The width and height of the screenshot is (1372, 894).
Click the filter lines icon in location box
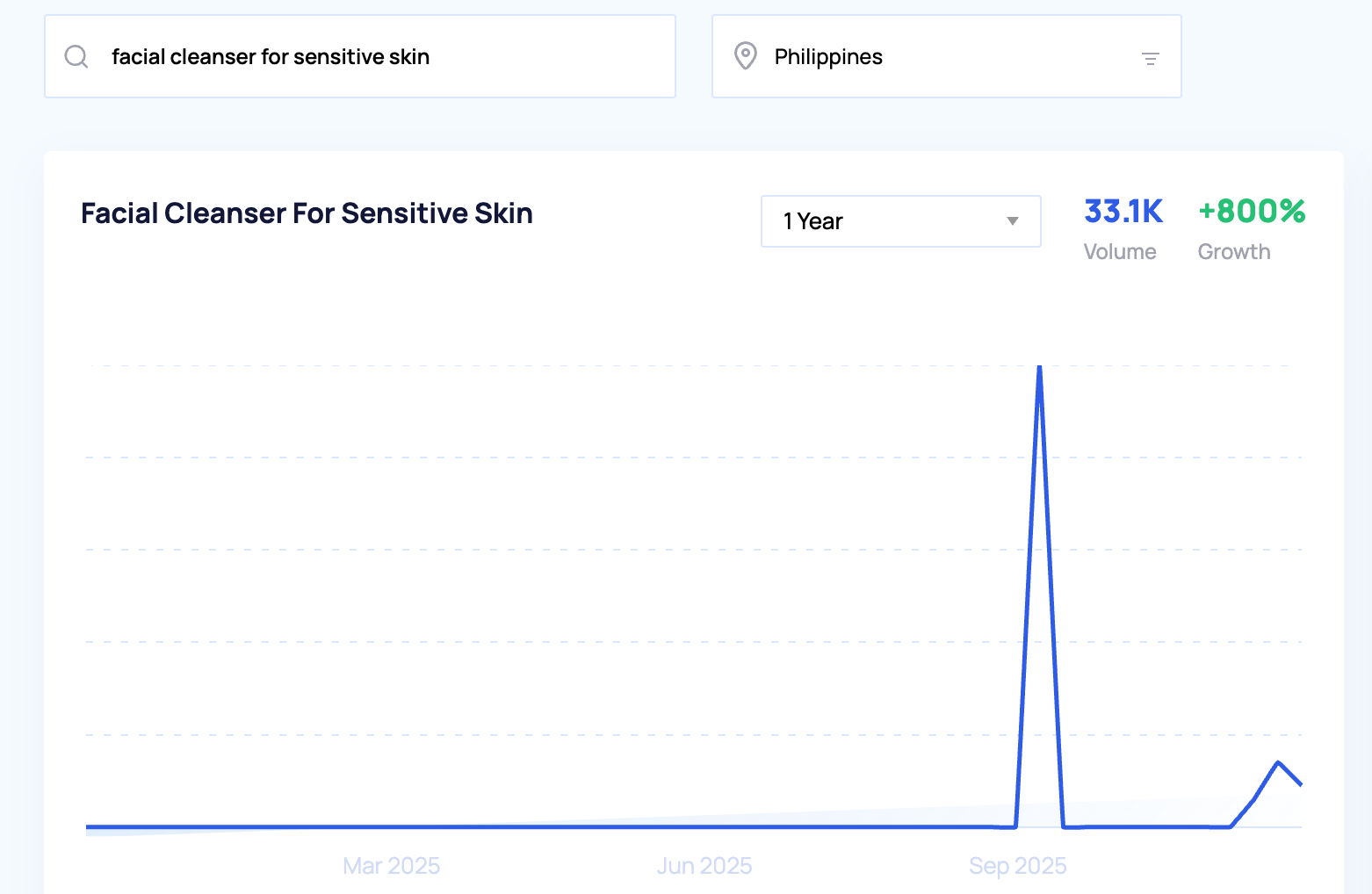coord(1150,59)
